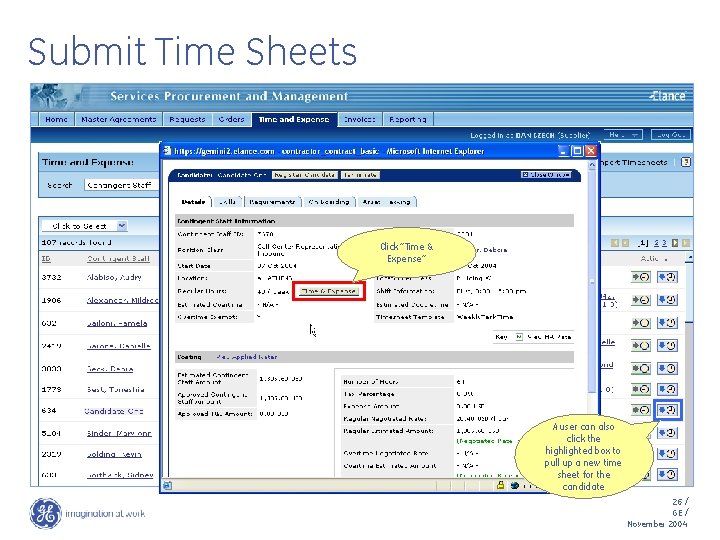Image resolution: width=720 pixels, height=540 pixels.
Task: Click the Close Window button in popup
Action: (x=546, y=175)
